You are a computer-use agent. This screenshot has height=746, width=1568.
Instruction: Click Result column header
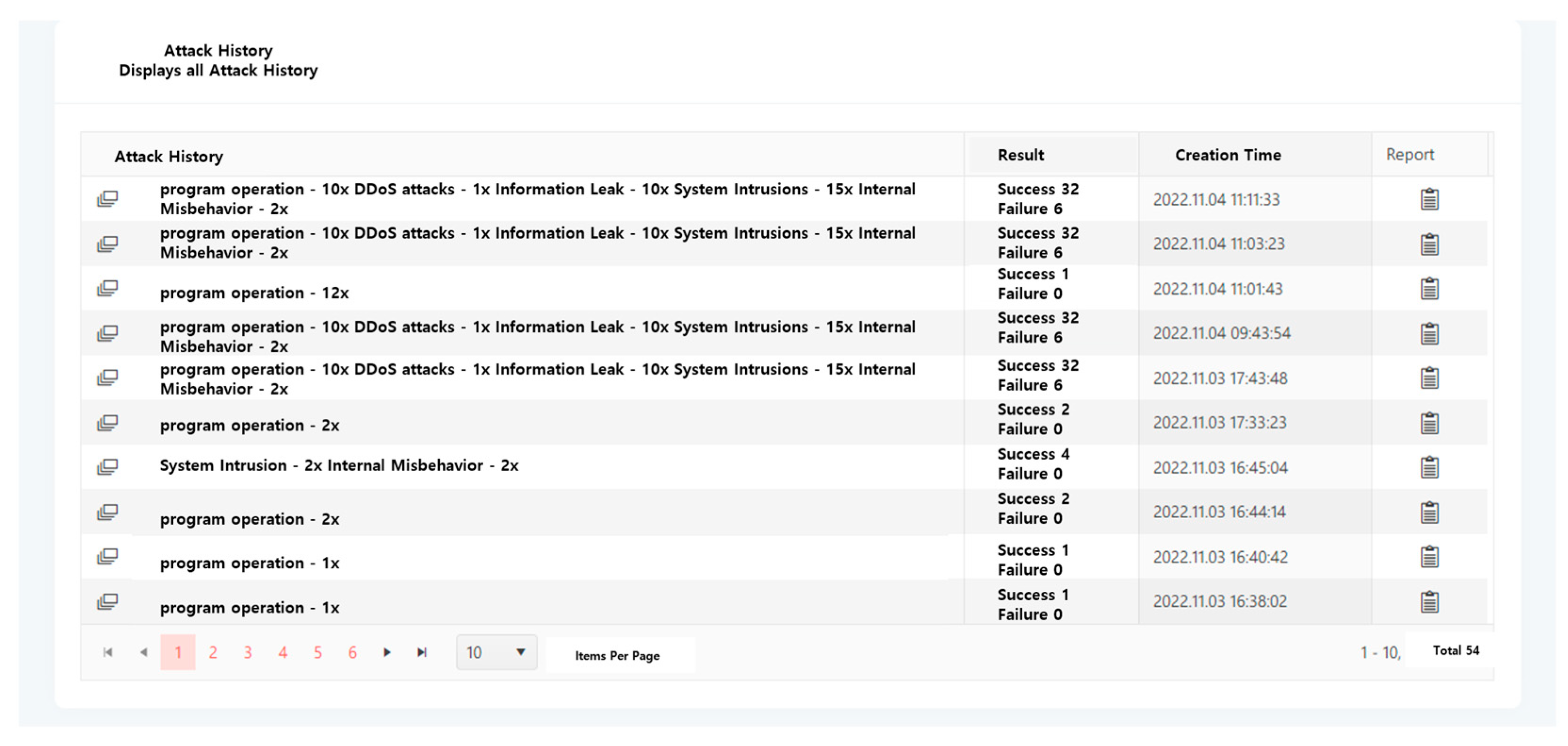coord(1020,155)
